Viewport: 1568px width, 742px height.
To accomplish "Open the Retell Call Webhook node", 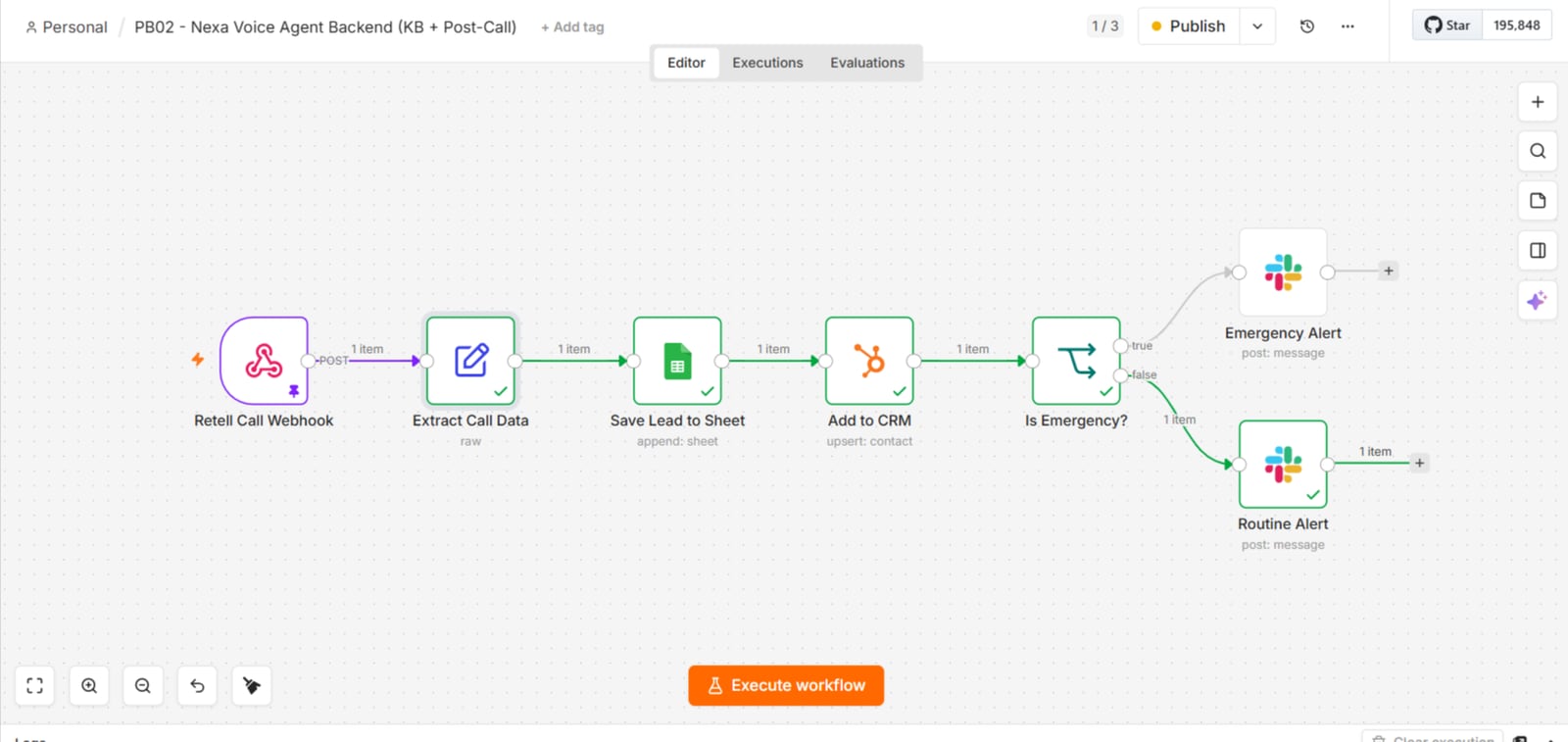I will [x=264, y=361].
